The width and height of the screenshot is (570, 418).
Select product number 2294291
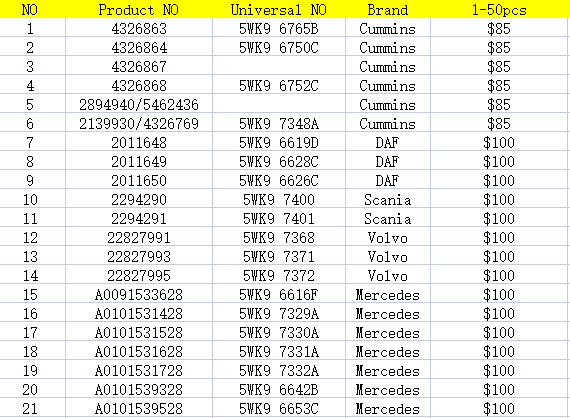coord(139,218)
